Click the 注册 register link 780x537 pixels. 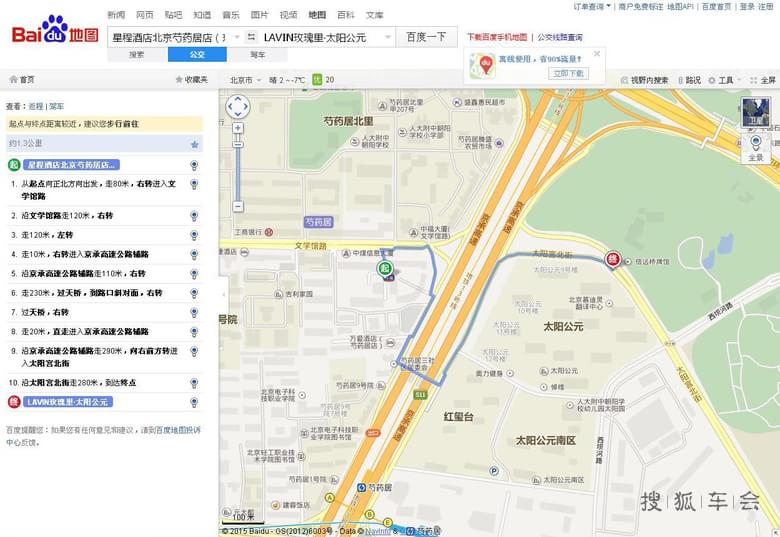[x=766, y=6]
